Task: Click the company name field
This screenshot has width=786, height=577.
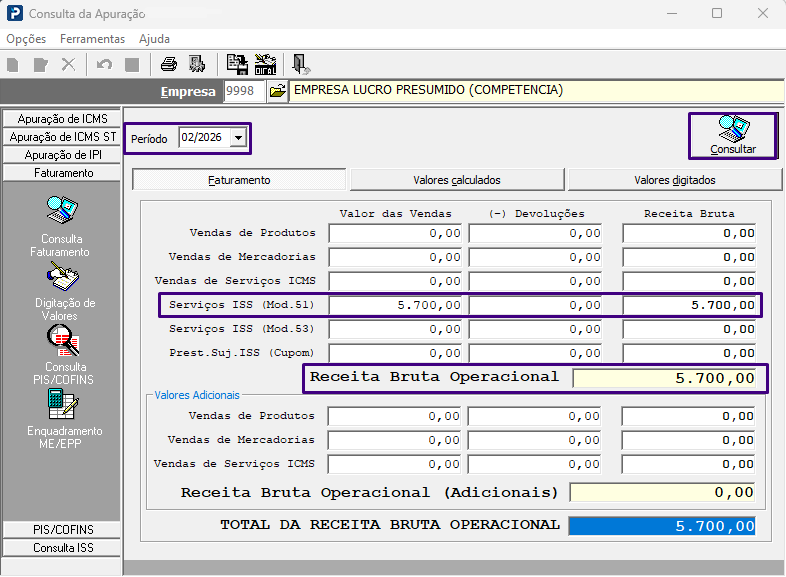Action: (x=537, y=91)
